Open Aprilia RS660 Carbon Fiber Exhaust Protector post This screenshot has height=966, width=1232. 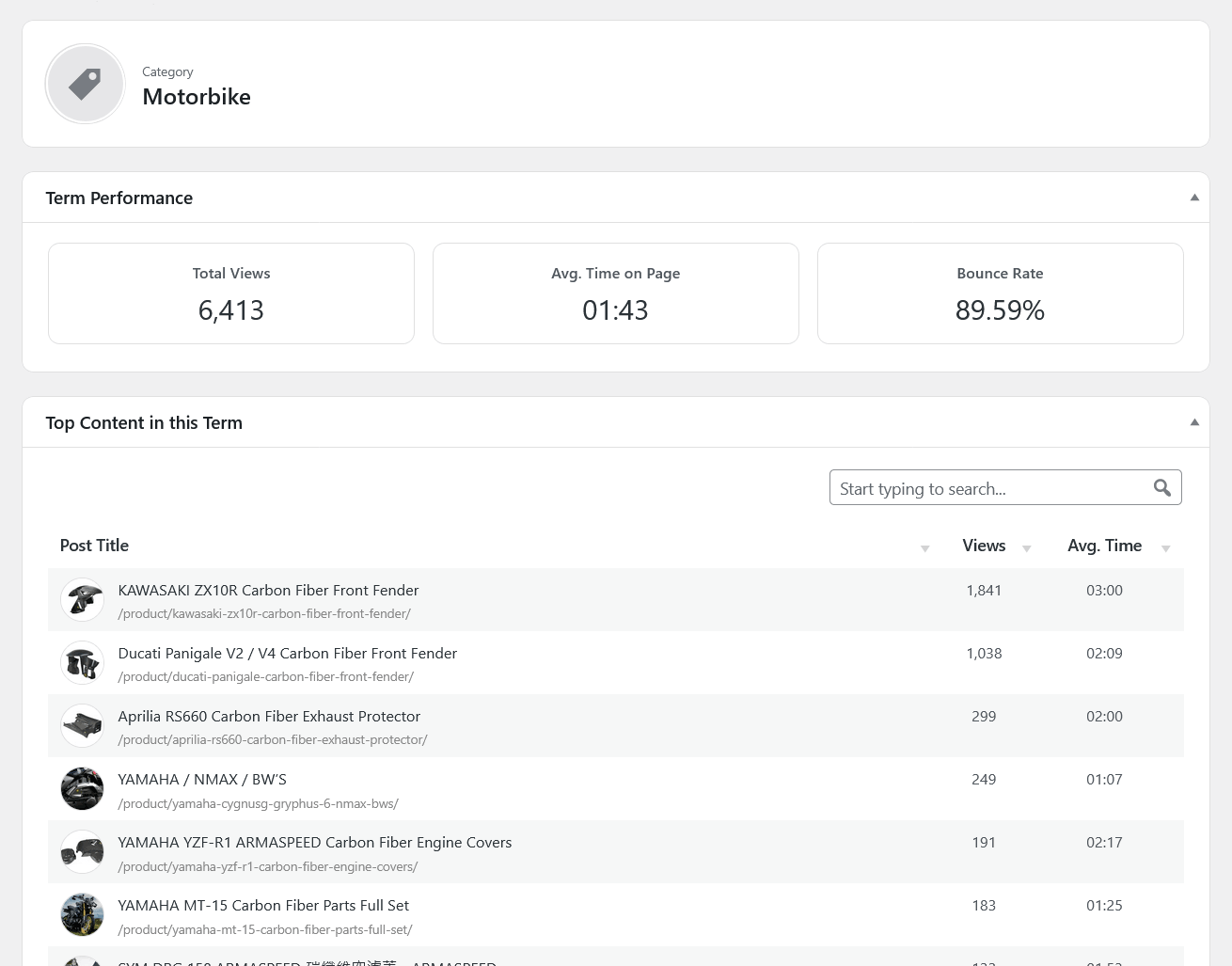(269, 716)
